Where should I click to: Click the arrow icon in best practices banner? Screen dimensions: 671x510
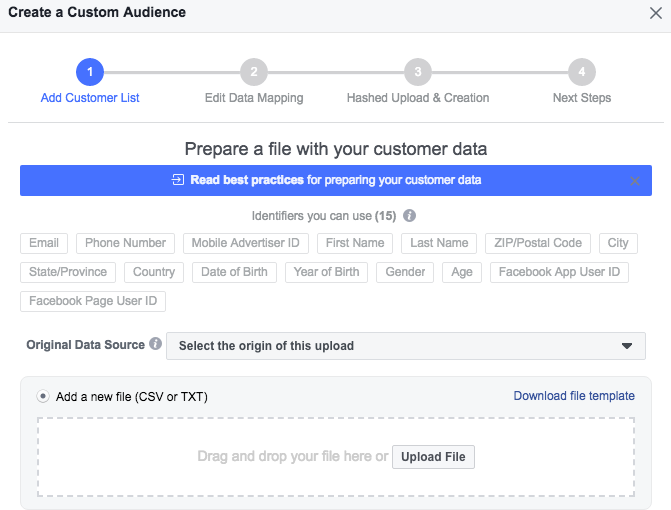[178, 181]
